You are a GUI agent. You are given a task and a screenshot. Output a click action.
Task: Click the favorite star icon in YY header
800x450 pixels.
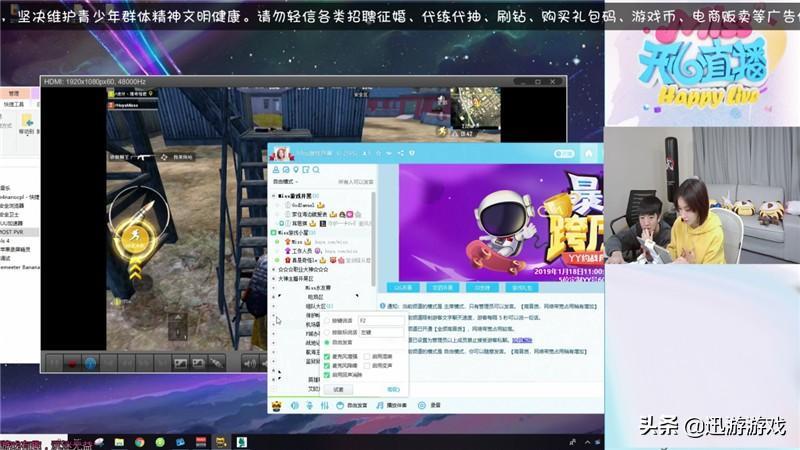coord(378,153)
